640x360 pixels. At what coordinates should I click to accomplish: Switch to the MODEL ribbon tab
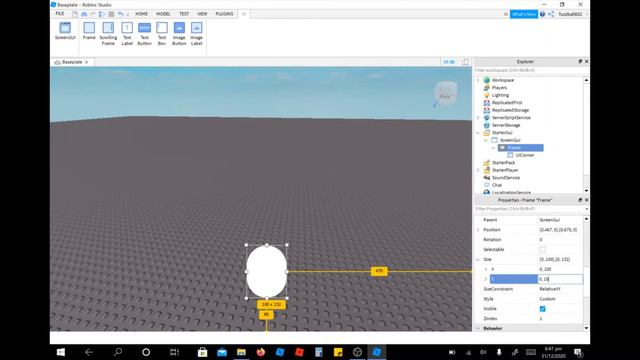pyautogui.click(x=163, y=14)
